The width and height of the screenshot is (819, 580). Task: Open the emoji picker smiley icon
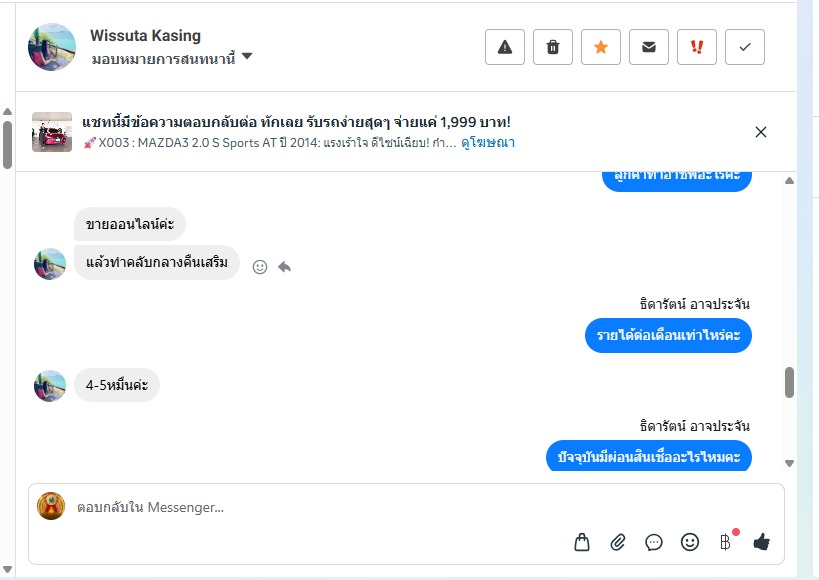point(690,542)
